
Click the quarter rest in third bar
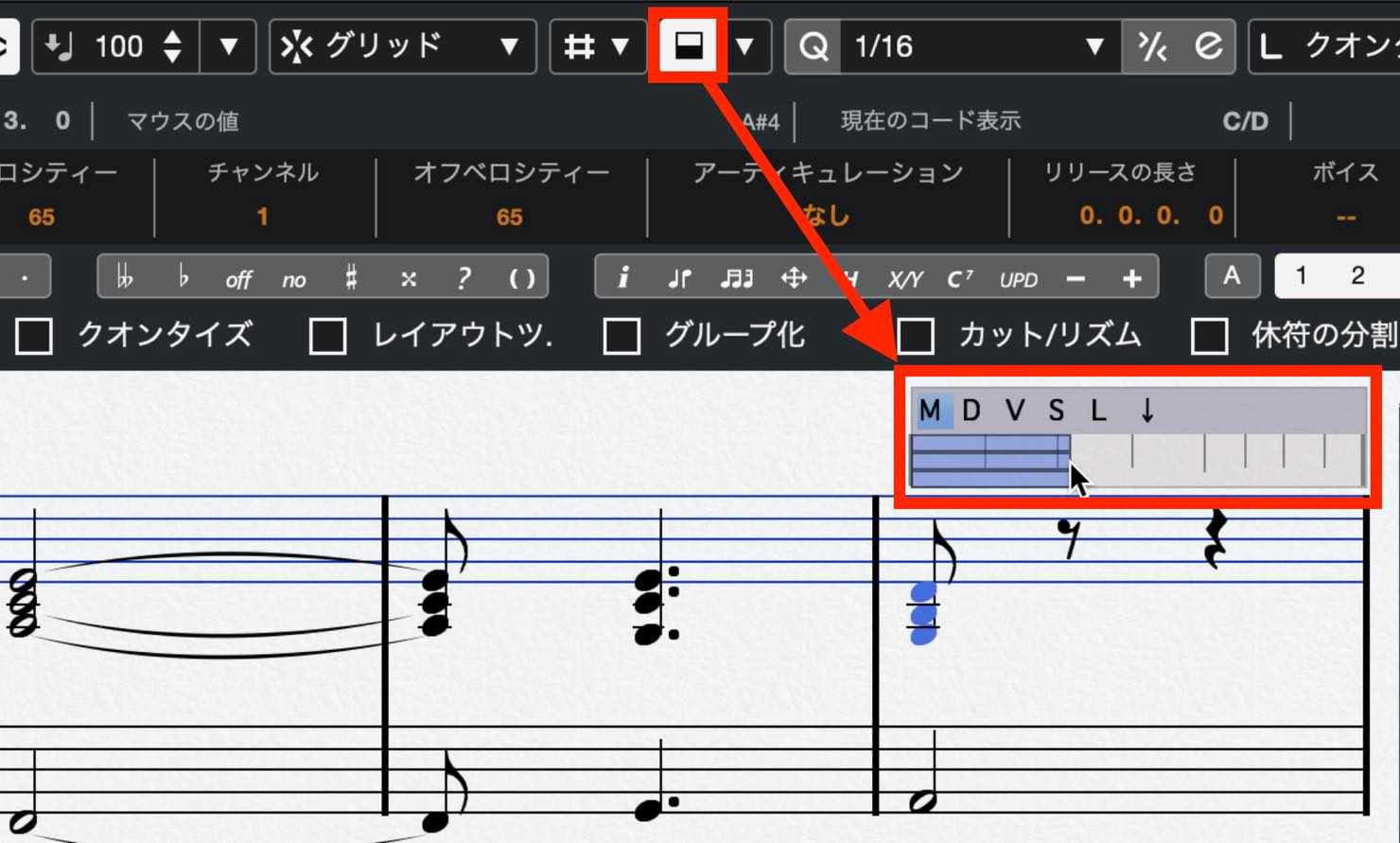[1215, 538]
